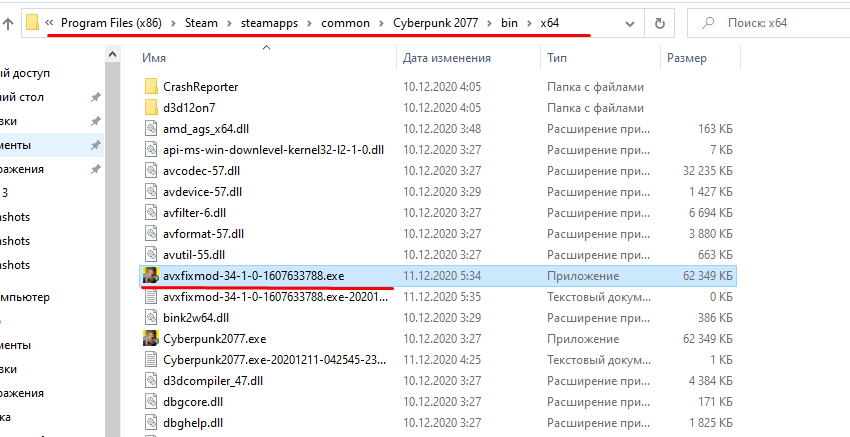
Task: Open the 'й доступ' navigation pane item
Action: pyautogui.click(x=25, y=73)
